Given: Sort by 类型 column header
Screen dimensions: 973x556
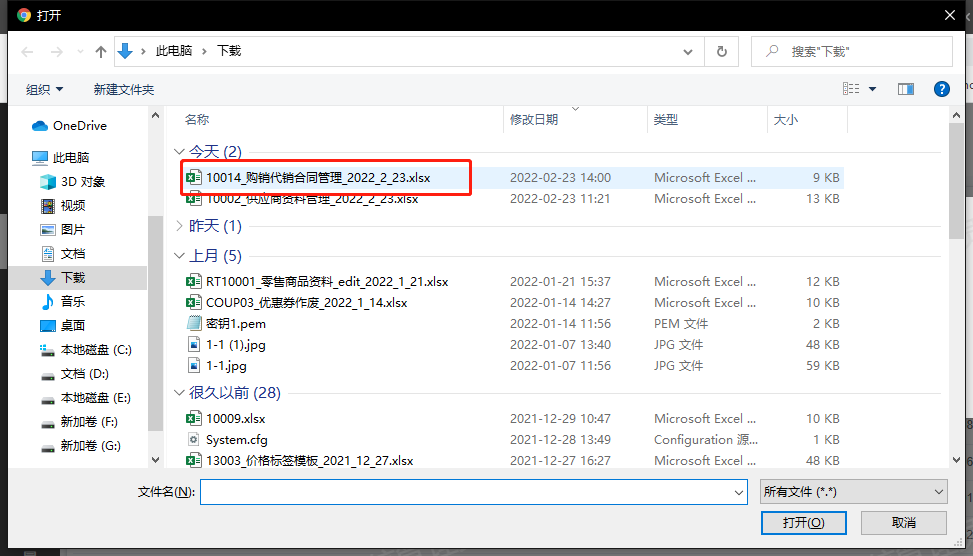Looking at the screenshot, I should point(666,120).
